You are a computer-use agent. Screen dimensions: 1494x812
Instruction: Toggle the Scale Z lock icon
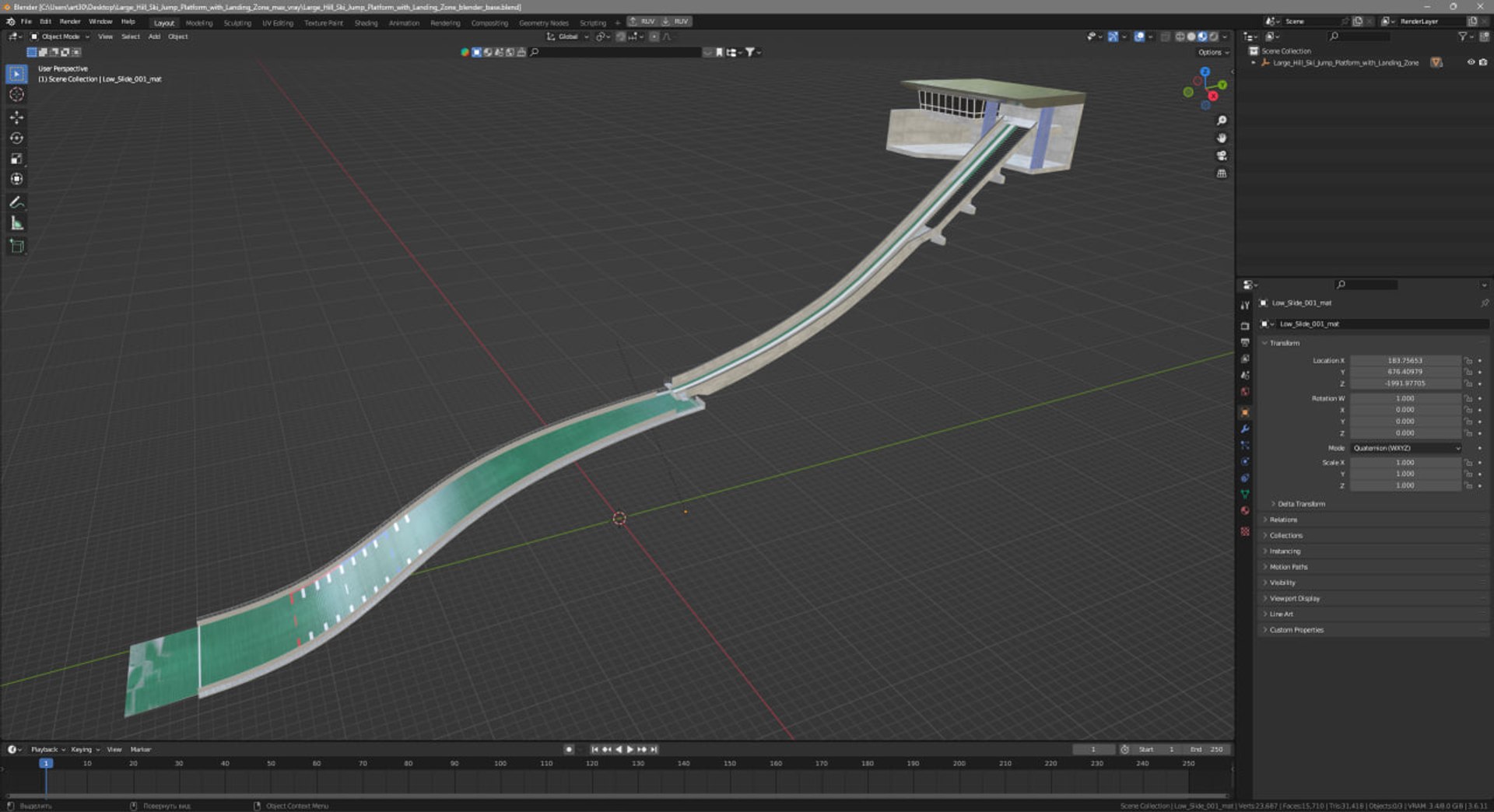(1468, 485)
